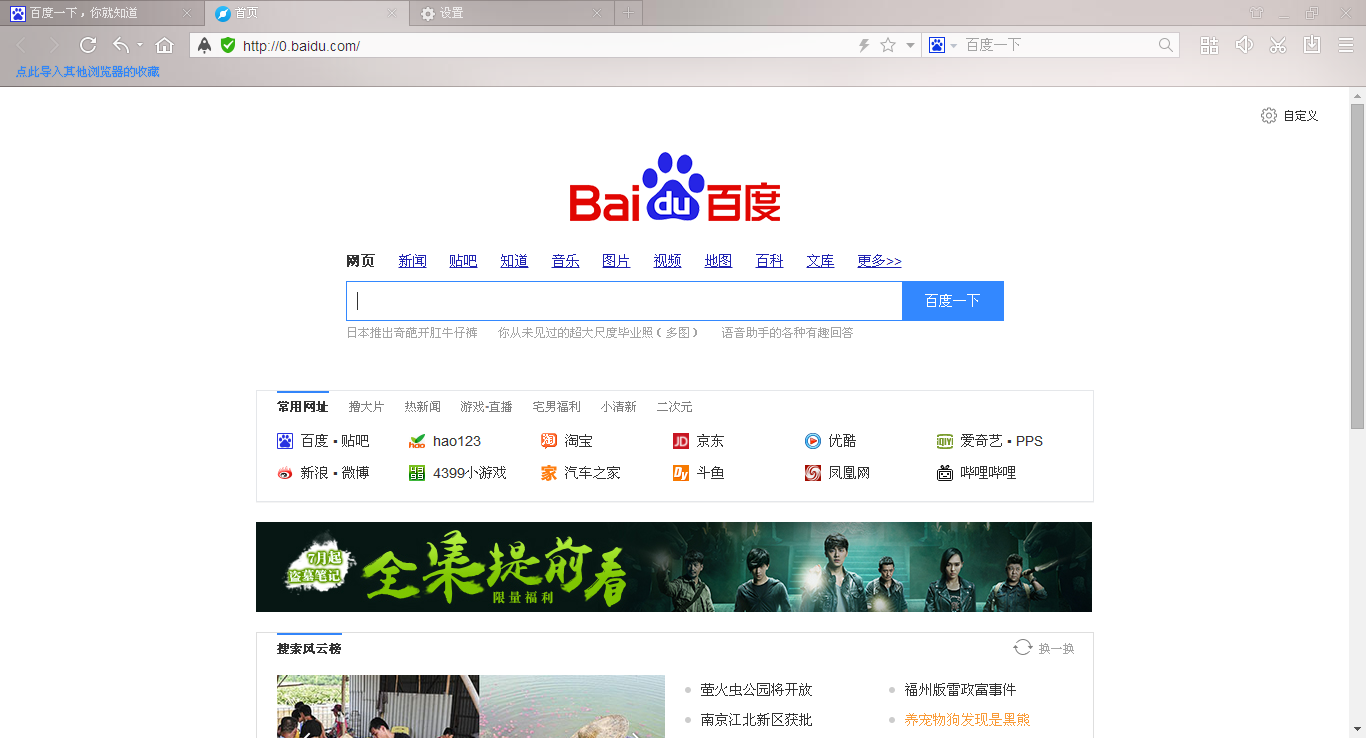Click the lightning speed mode icon
Image resolution: width=1366 pixels, height=738 pixels.
tap(865, 45)
